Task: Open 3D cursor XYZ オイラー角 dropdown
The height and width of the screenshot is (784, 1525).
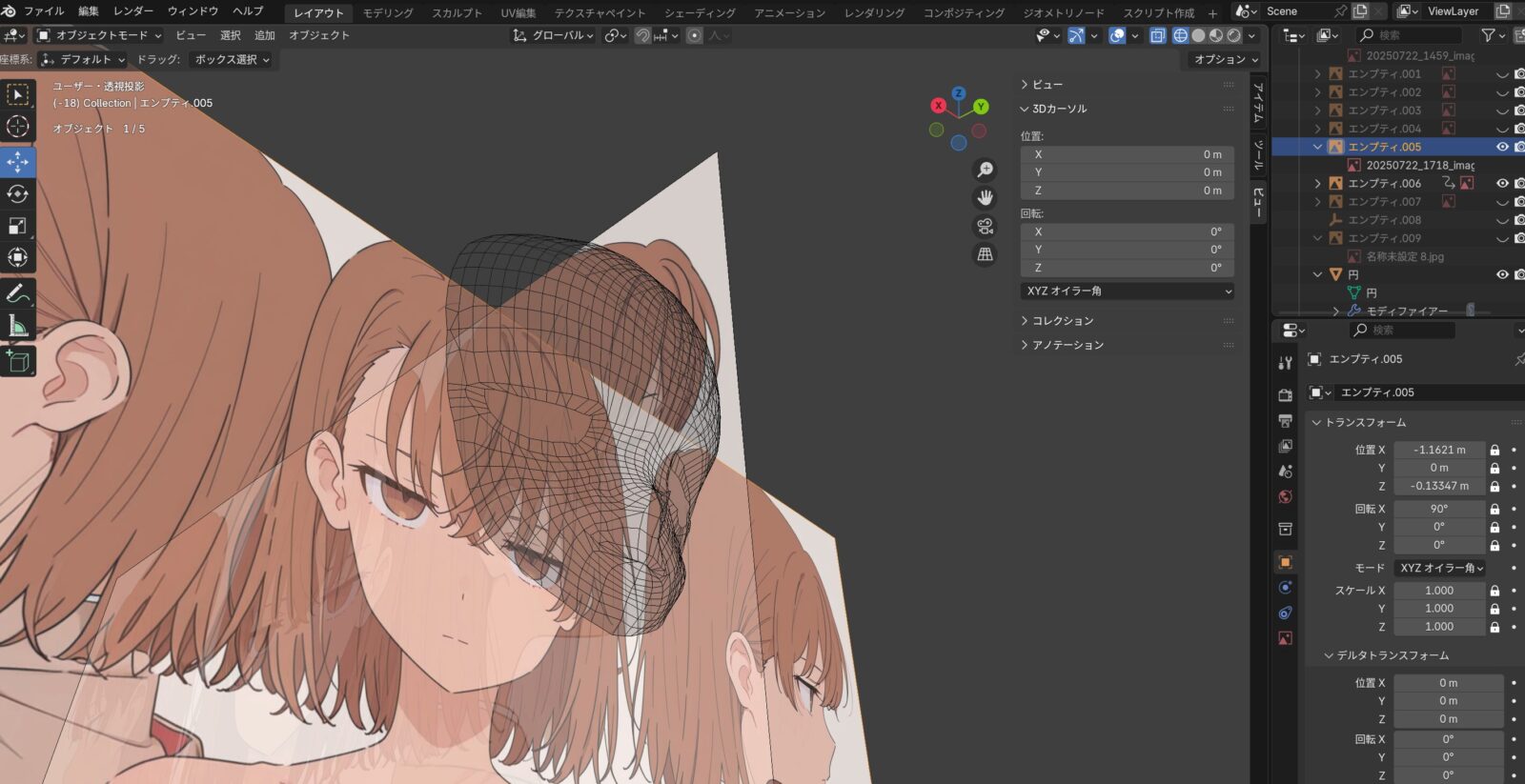Action: tap(1128, 291)
